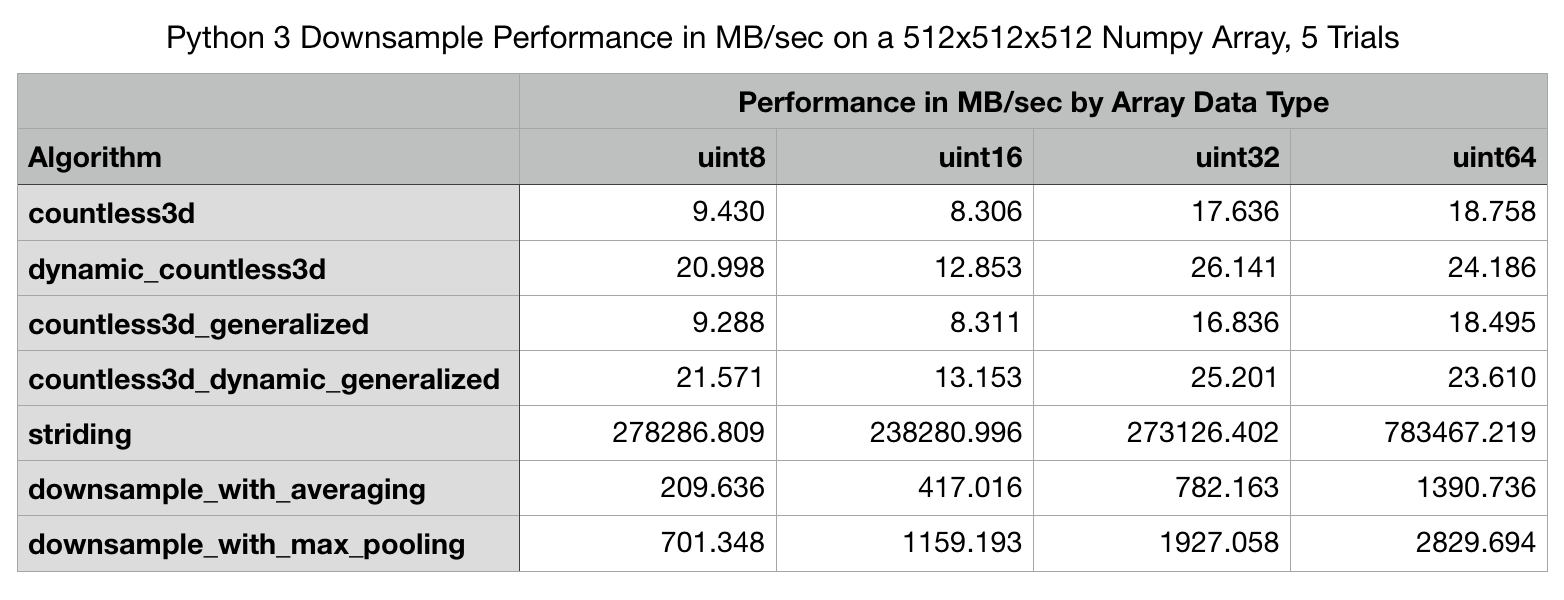Click the cell showing 2829.694
1564x600 pixels.
coord(1483,544)
